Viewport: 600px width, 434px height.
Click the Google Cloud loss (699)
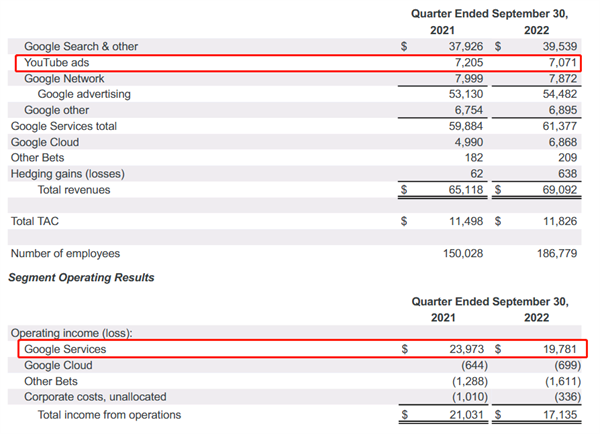(568, 365)
